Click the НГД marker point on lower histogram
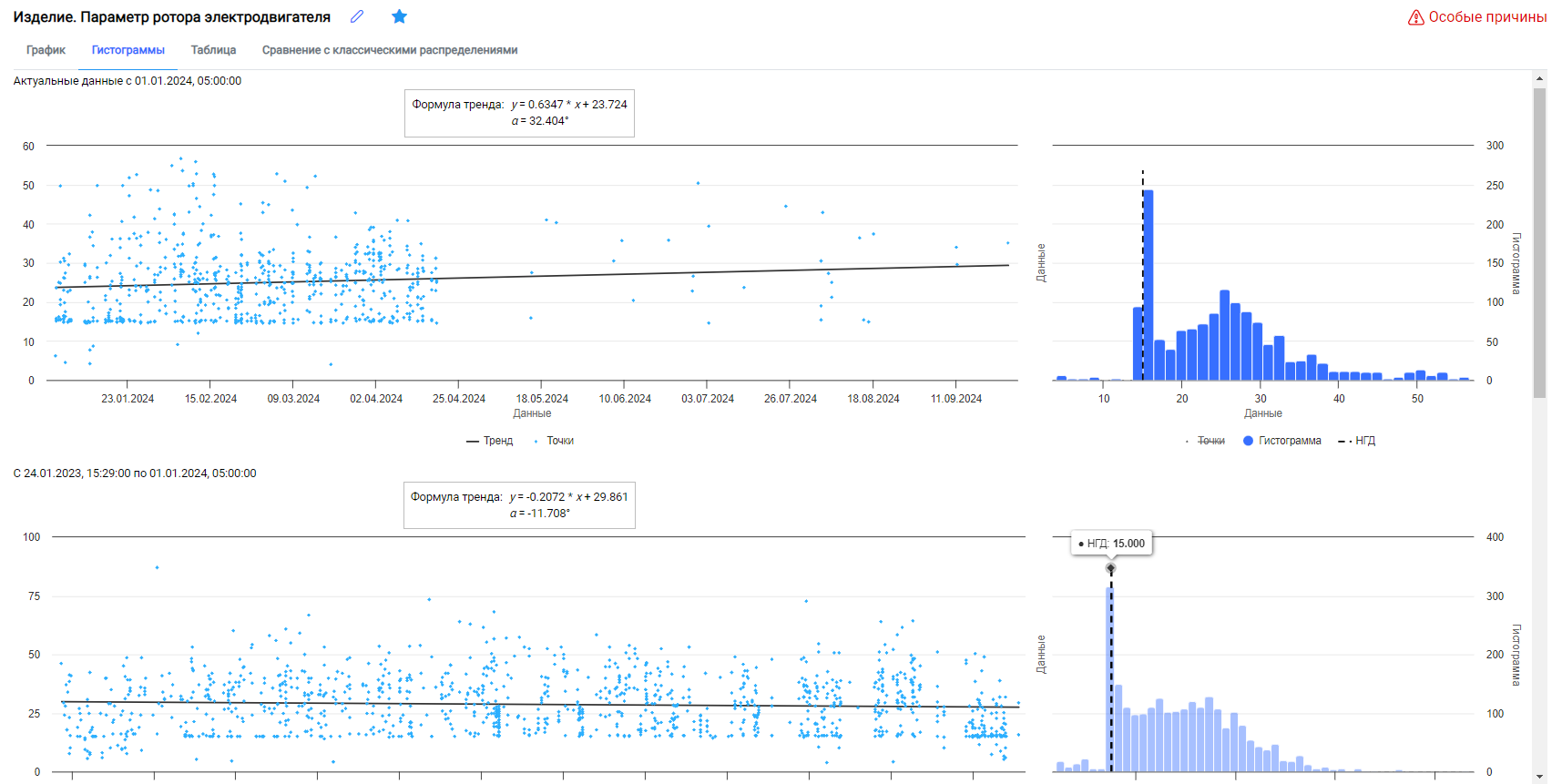Image resolution: width=1562 pixels, height=784 pixels. 1110,568
